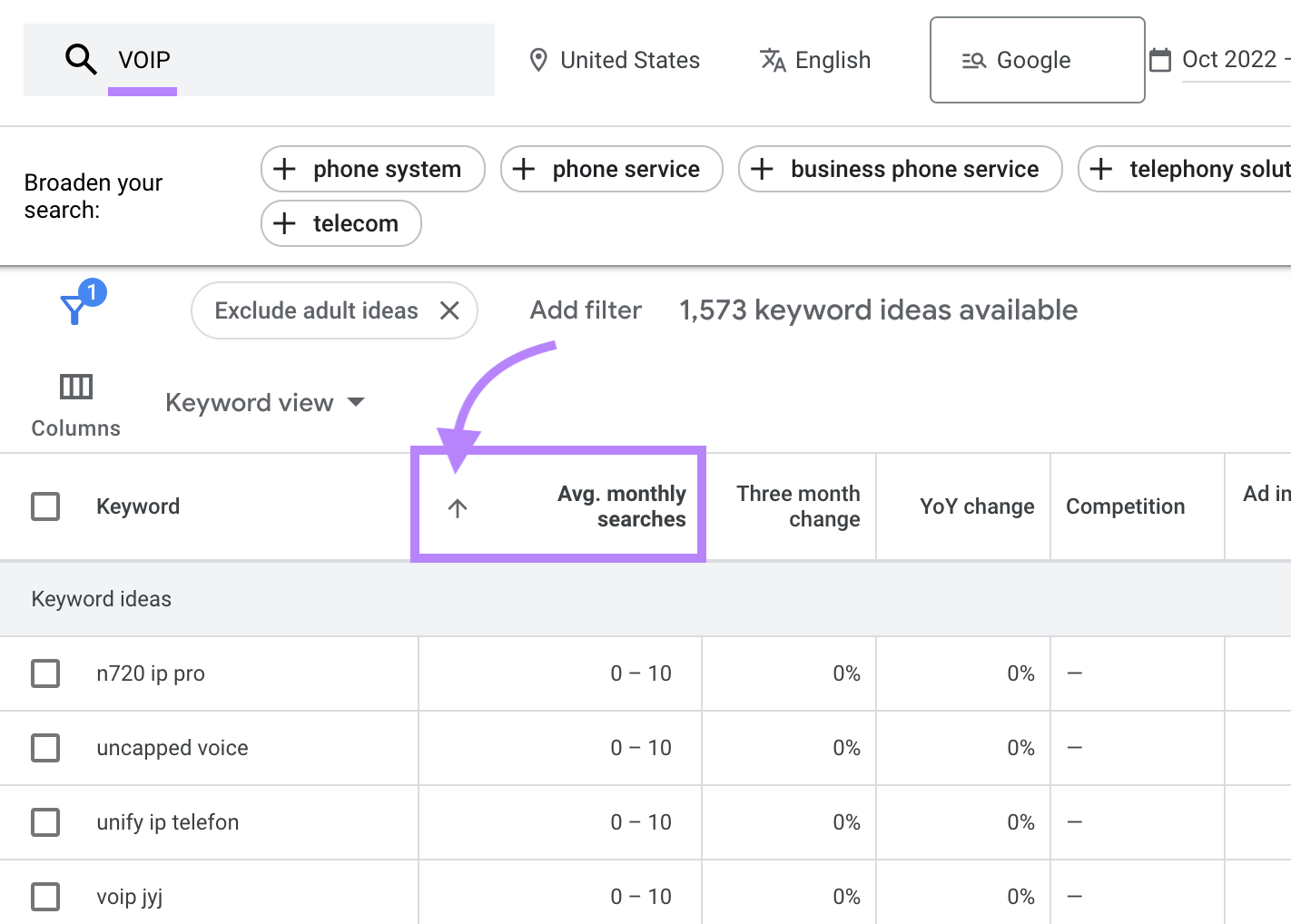Click the calendar icon near Oct 2022
Image resolution: width=1291 pixels, height=924 pixels.
[x=1160, y=58]
